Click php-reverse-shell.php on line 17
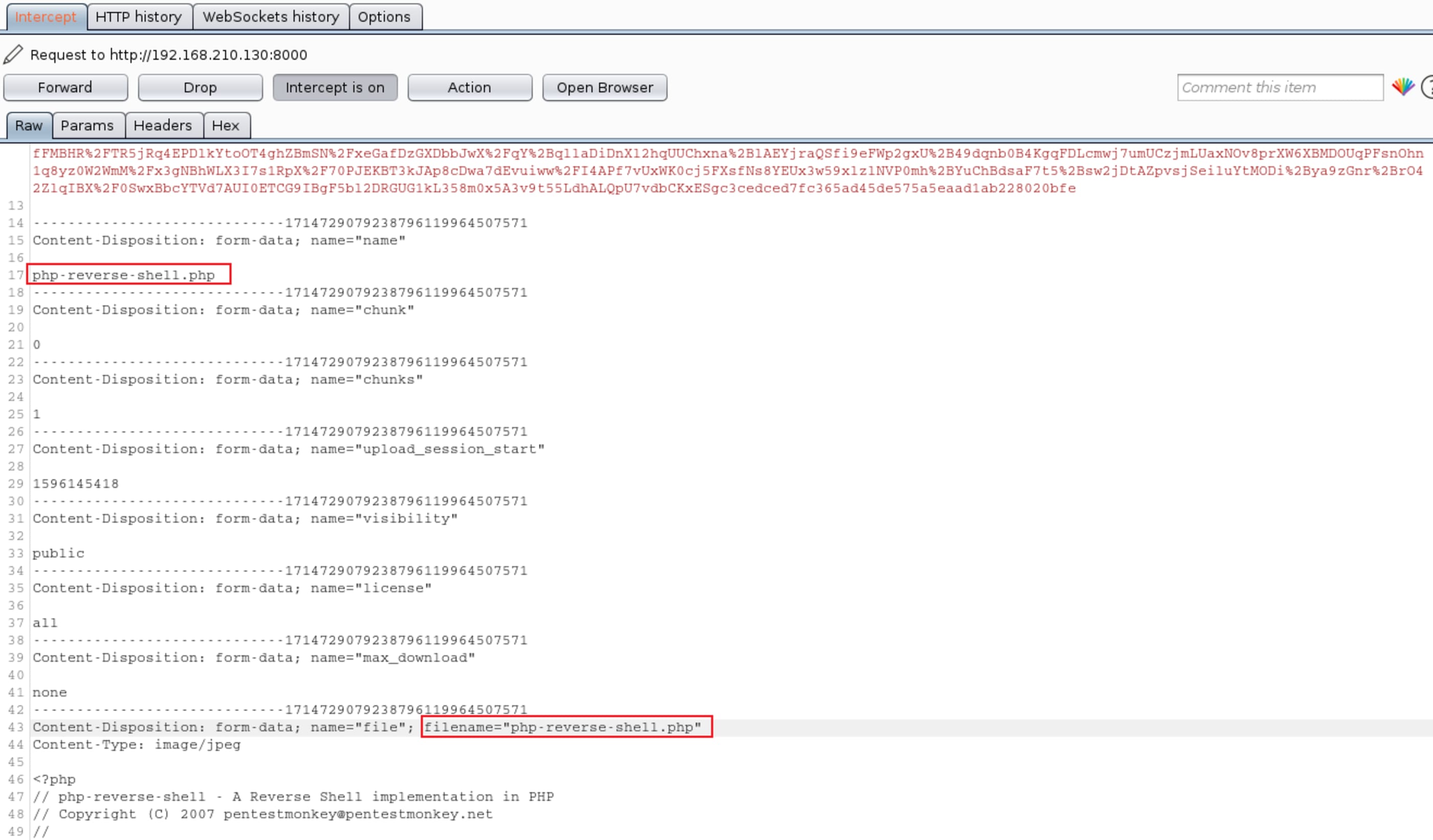This screenshot has height=840, width=1433. click(123, 275)
